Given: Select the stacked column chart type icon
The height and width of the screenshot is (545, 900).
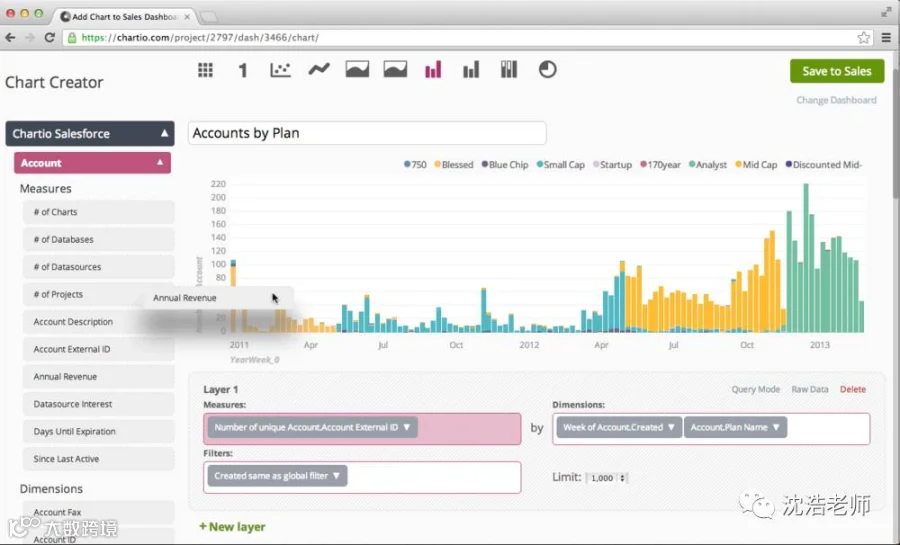Looking at the screenshot, I should pos(509,69).
